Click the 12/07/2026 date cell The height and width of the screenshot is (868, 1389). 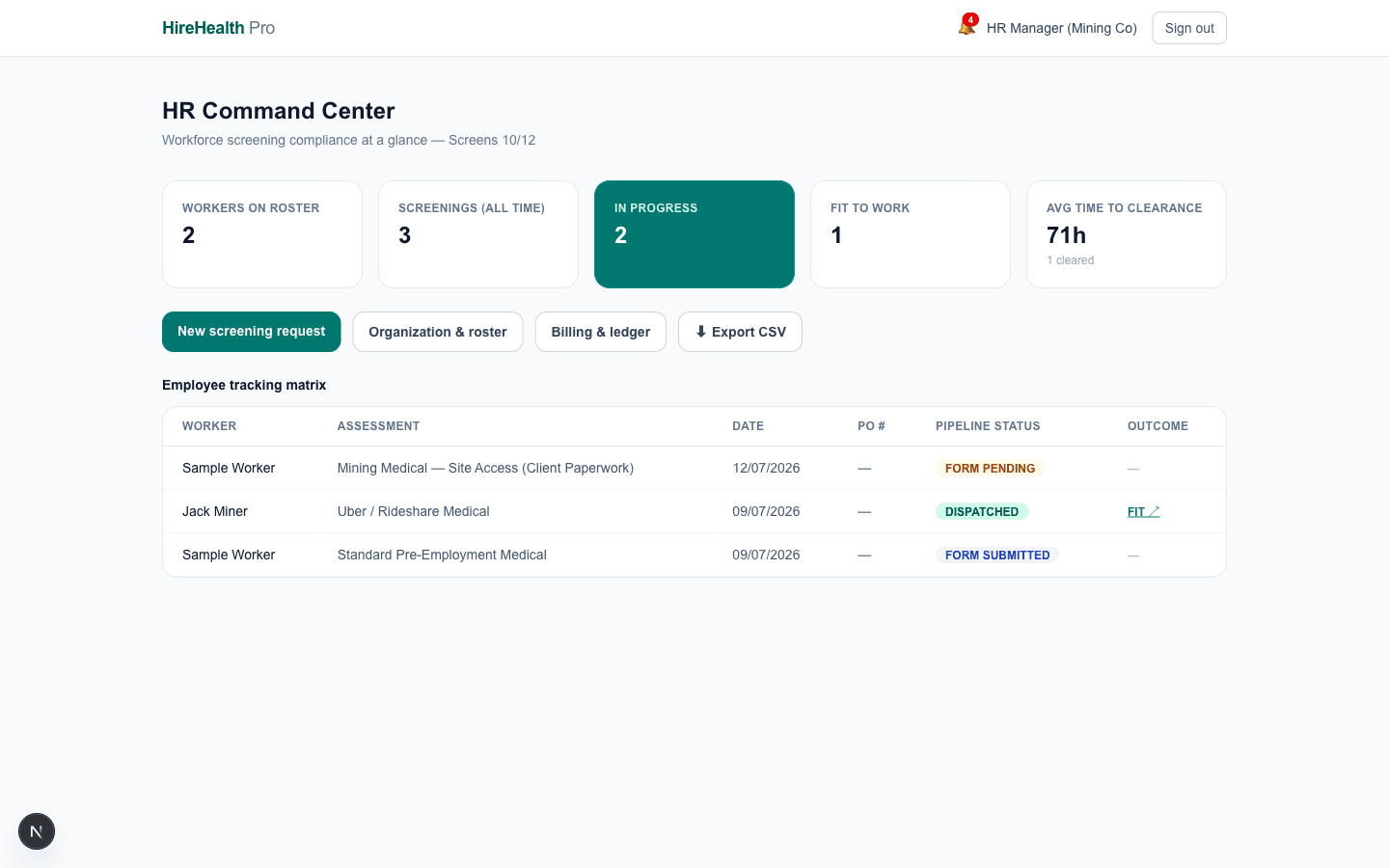tap(766, 469)
